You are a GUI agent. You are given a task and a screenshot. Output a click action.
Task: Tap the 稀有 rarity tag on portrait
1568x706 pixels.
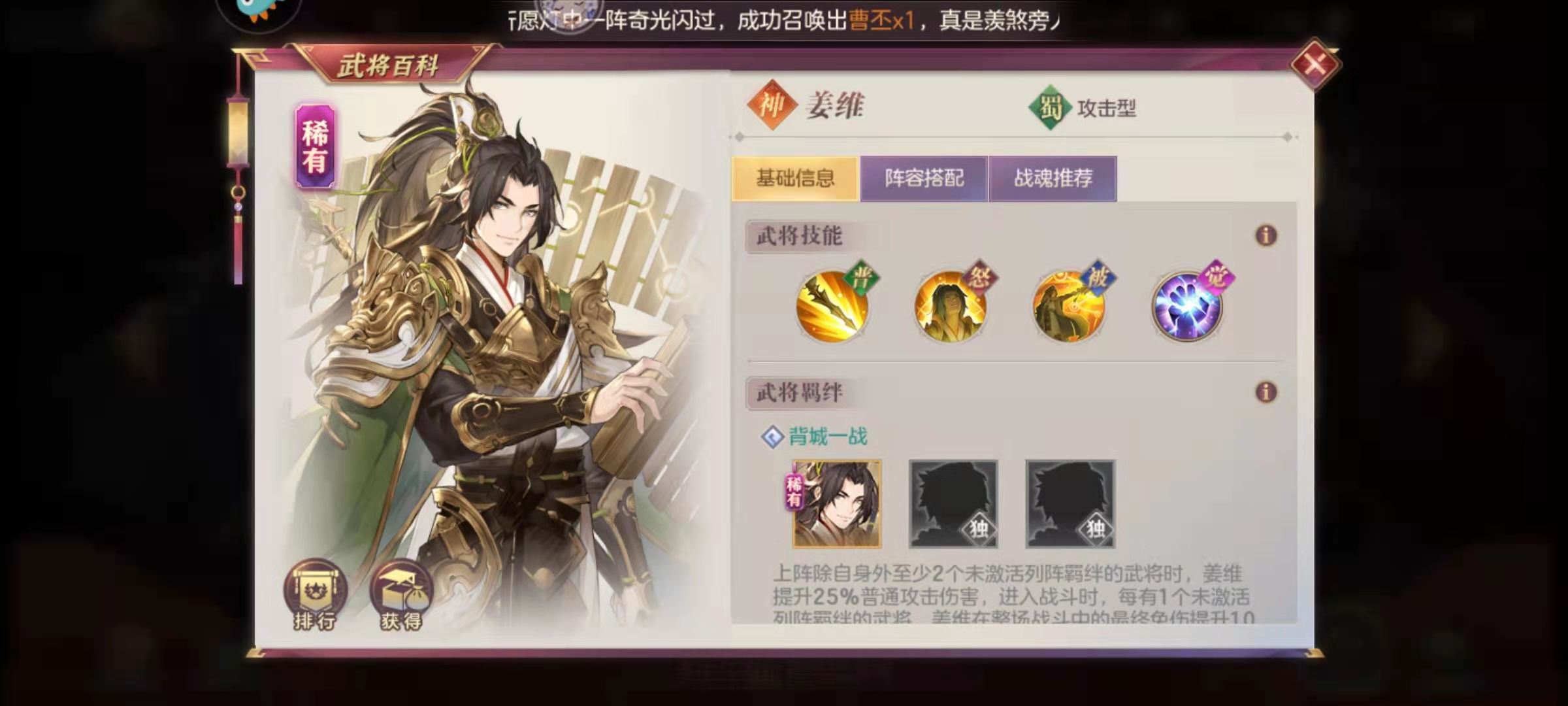coord(315,146)
